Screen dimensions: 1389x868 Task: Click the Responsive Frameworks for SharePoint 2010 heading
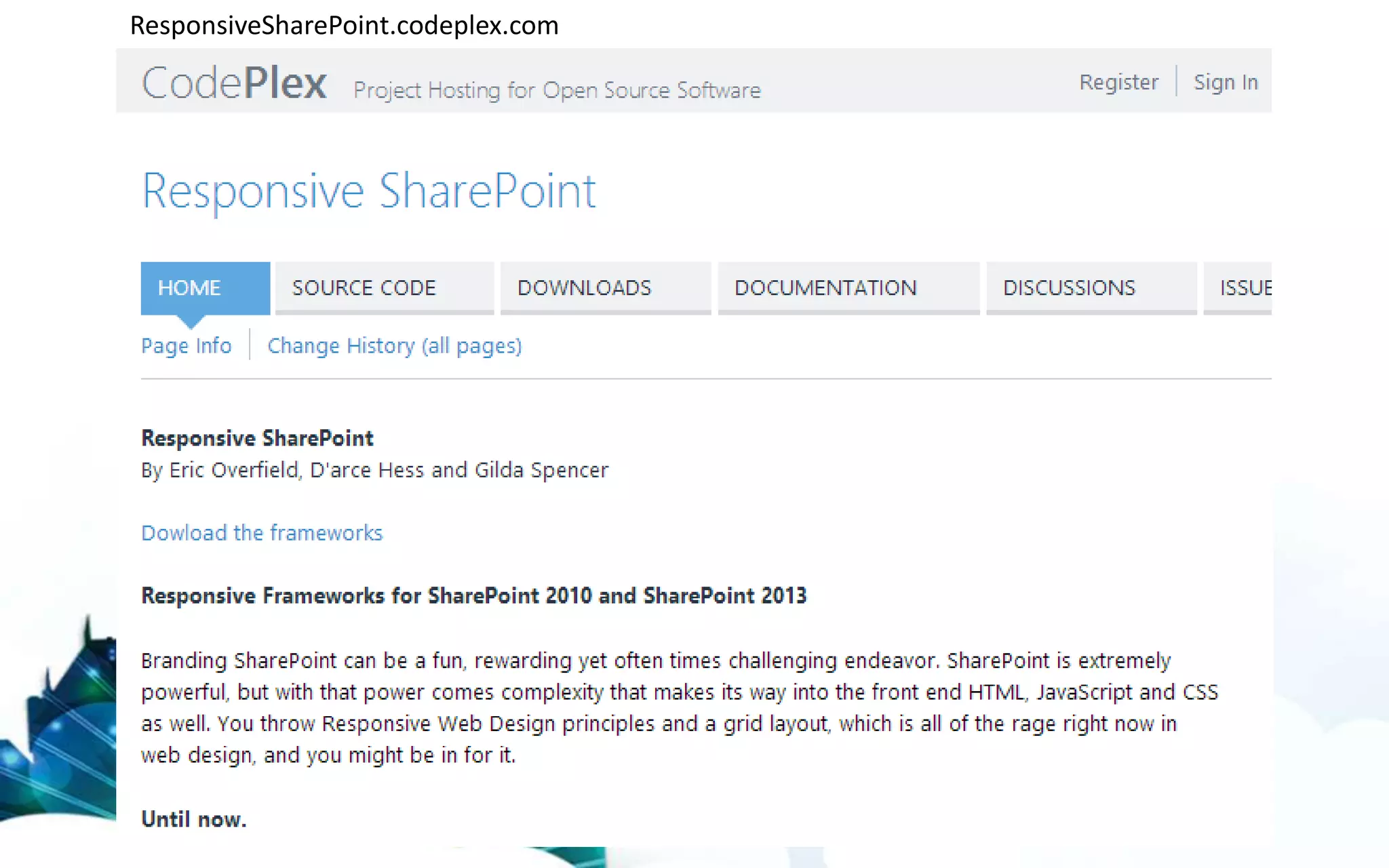point(473,595)
